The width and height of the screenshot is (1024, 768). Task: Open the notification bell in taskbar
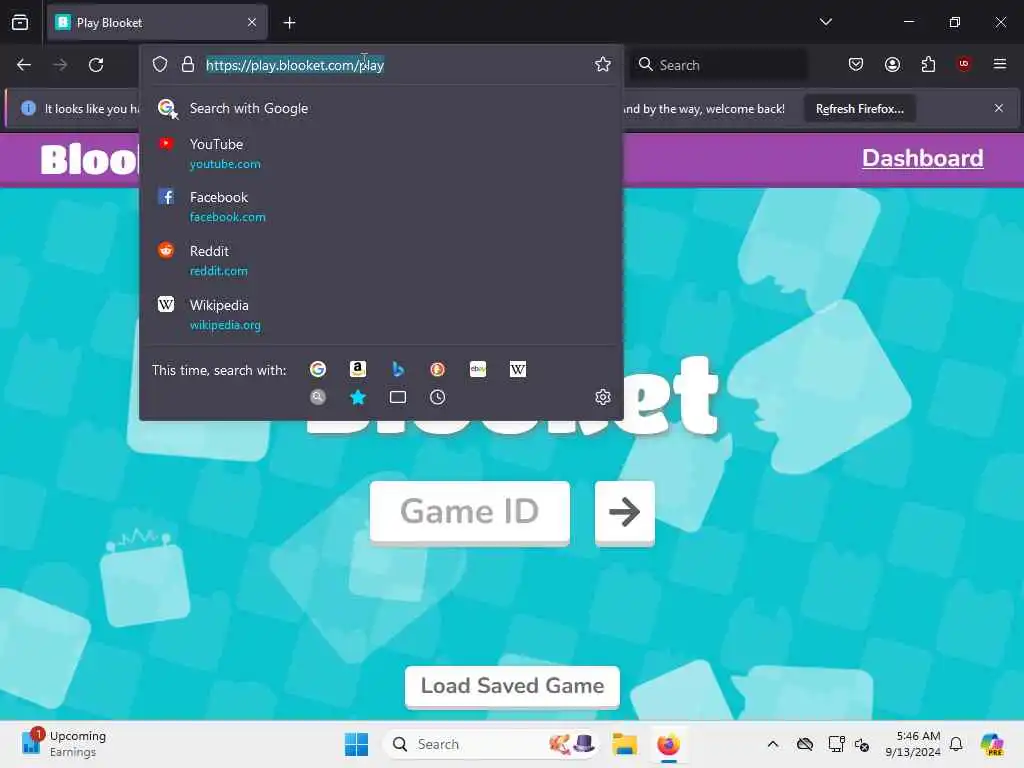[956, 744]
